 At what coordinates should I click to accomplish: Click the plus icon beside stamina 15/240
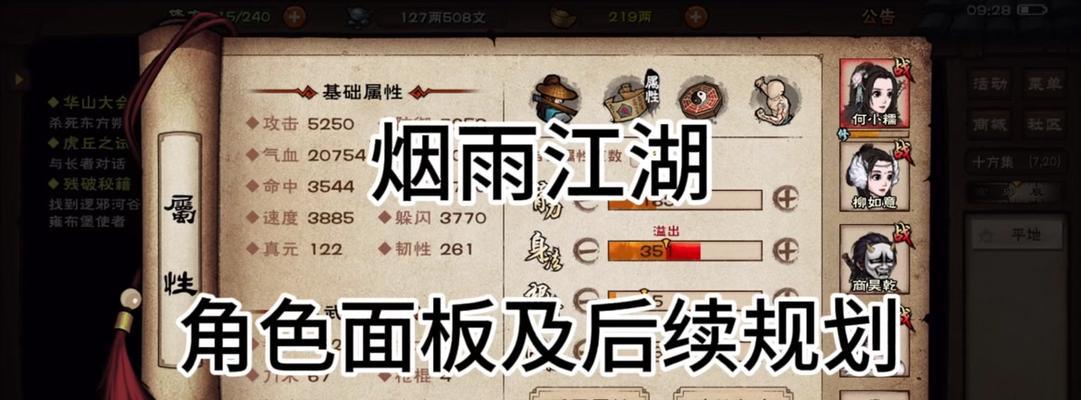(294, 16)
